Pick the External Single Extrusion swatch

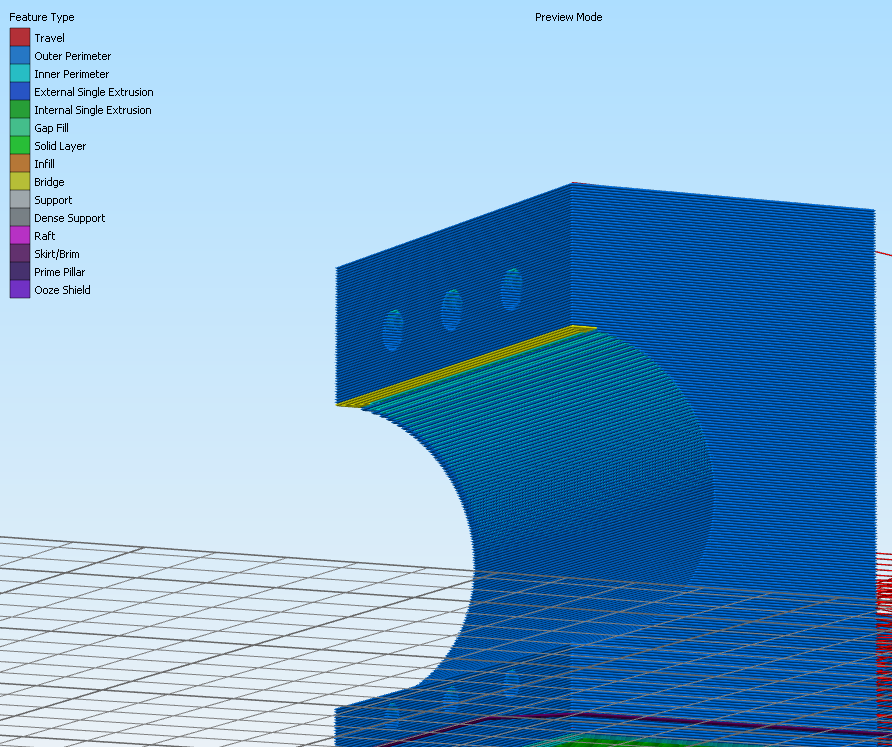pyautogui.click(x=20, y=91)
